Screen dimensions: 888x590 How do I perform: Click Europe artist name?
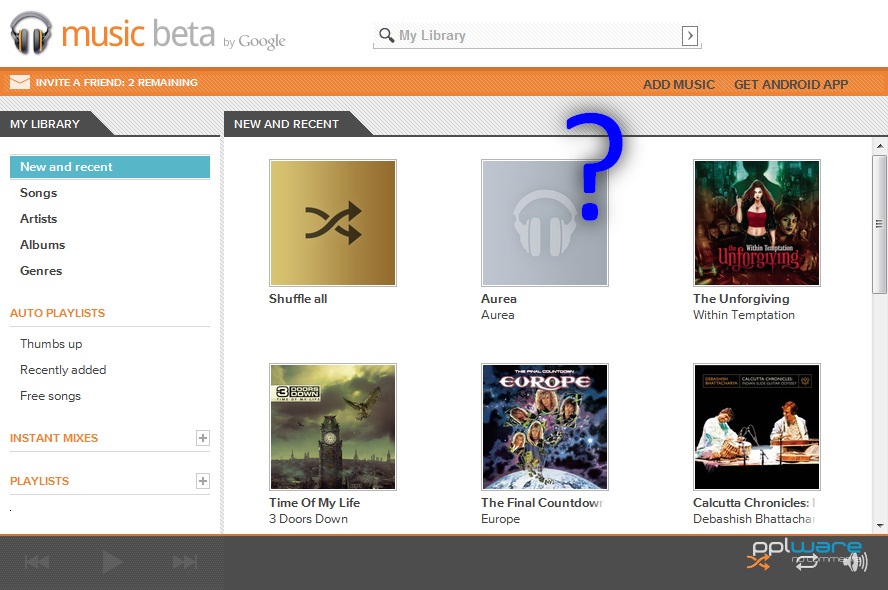coord(500,519)
